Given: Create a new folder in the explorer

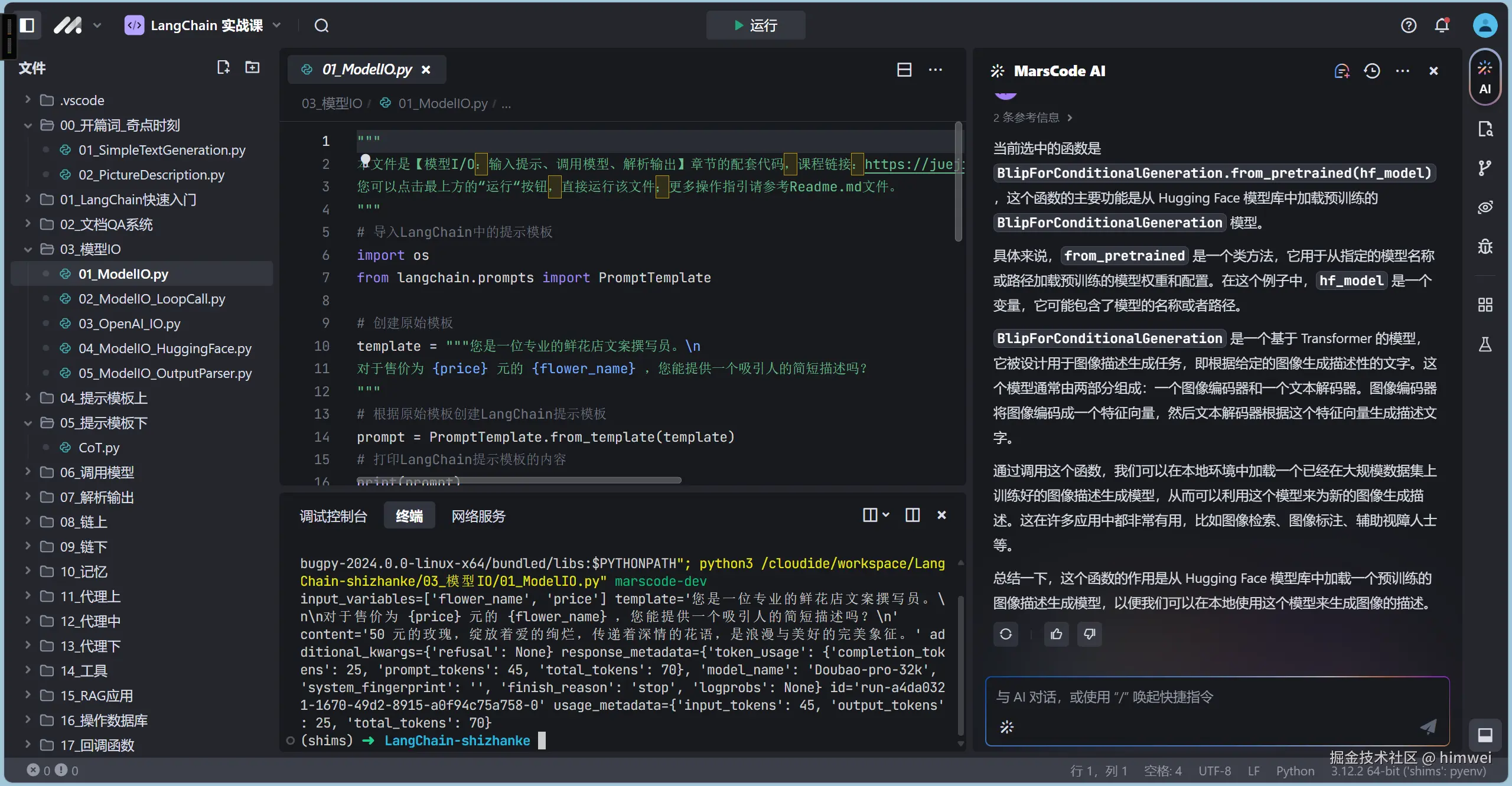Looking at the screenshot, I should click(x=252, y=67).
